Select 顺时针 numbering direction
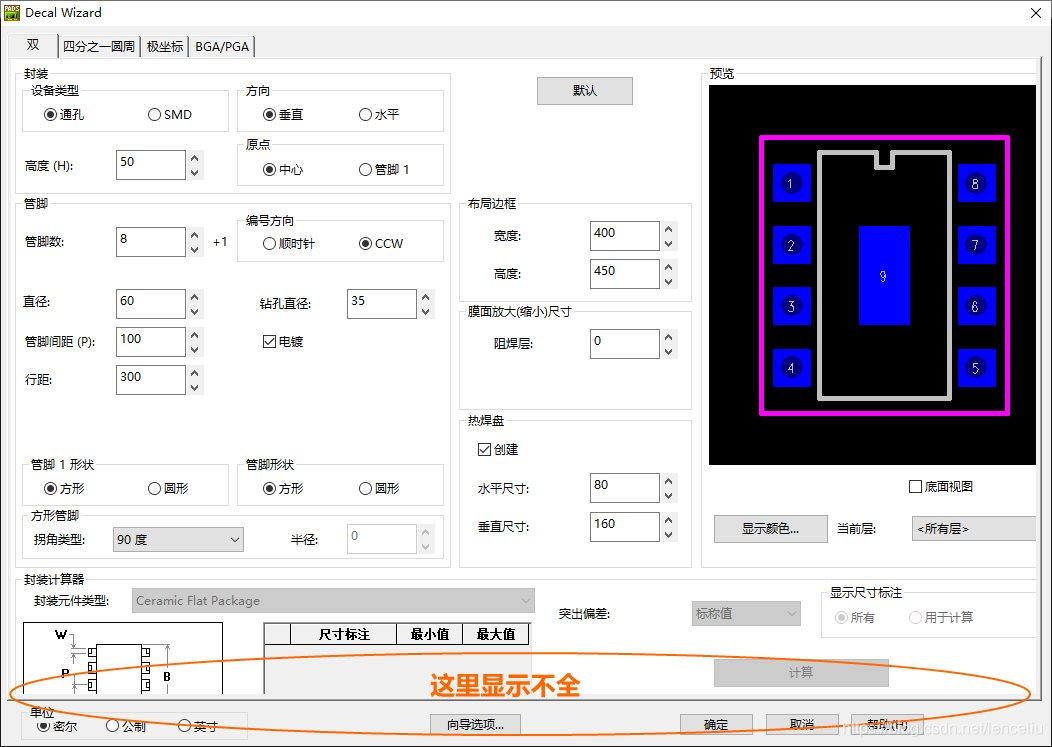This screenshot has width=1052, height=747. (270, 244)
